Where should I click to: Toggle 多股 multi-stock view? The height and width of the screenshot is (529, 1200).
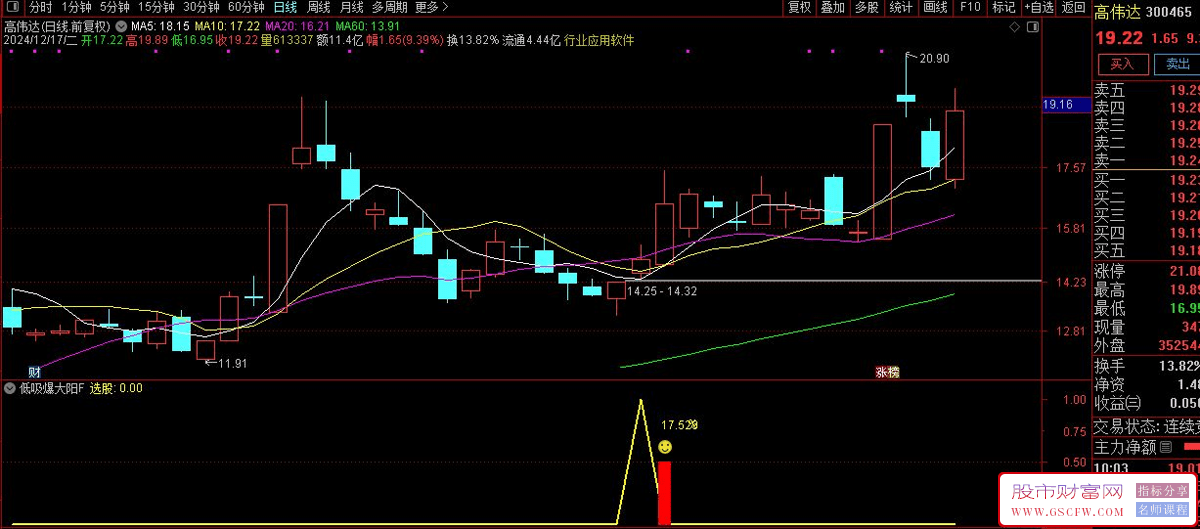867,7
